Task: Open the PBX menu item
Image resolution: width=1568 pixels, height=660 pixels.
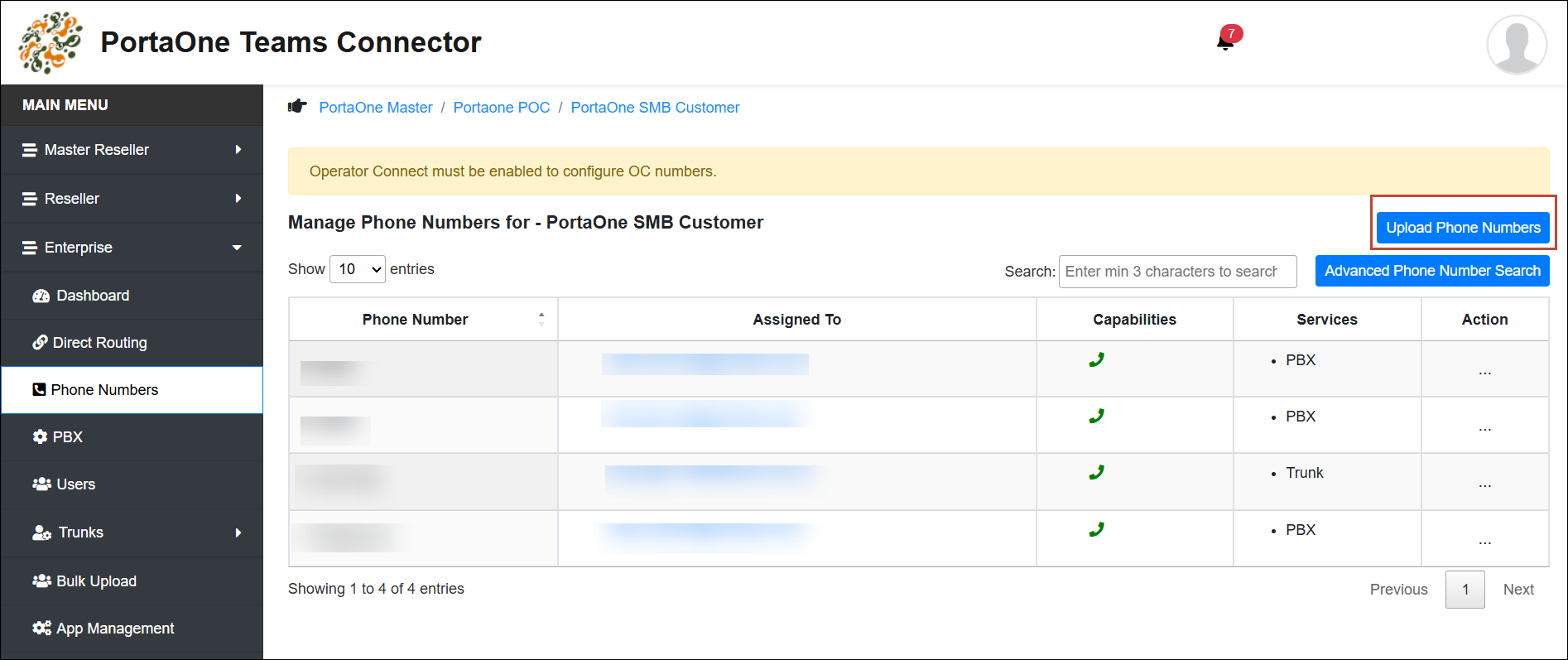Action: 132,436
